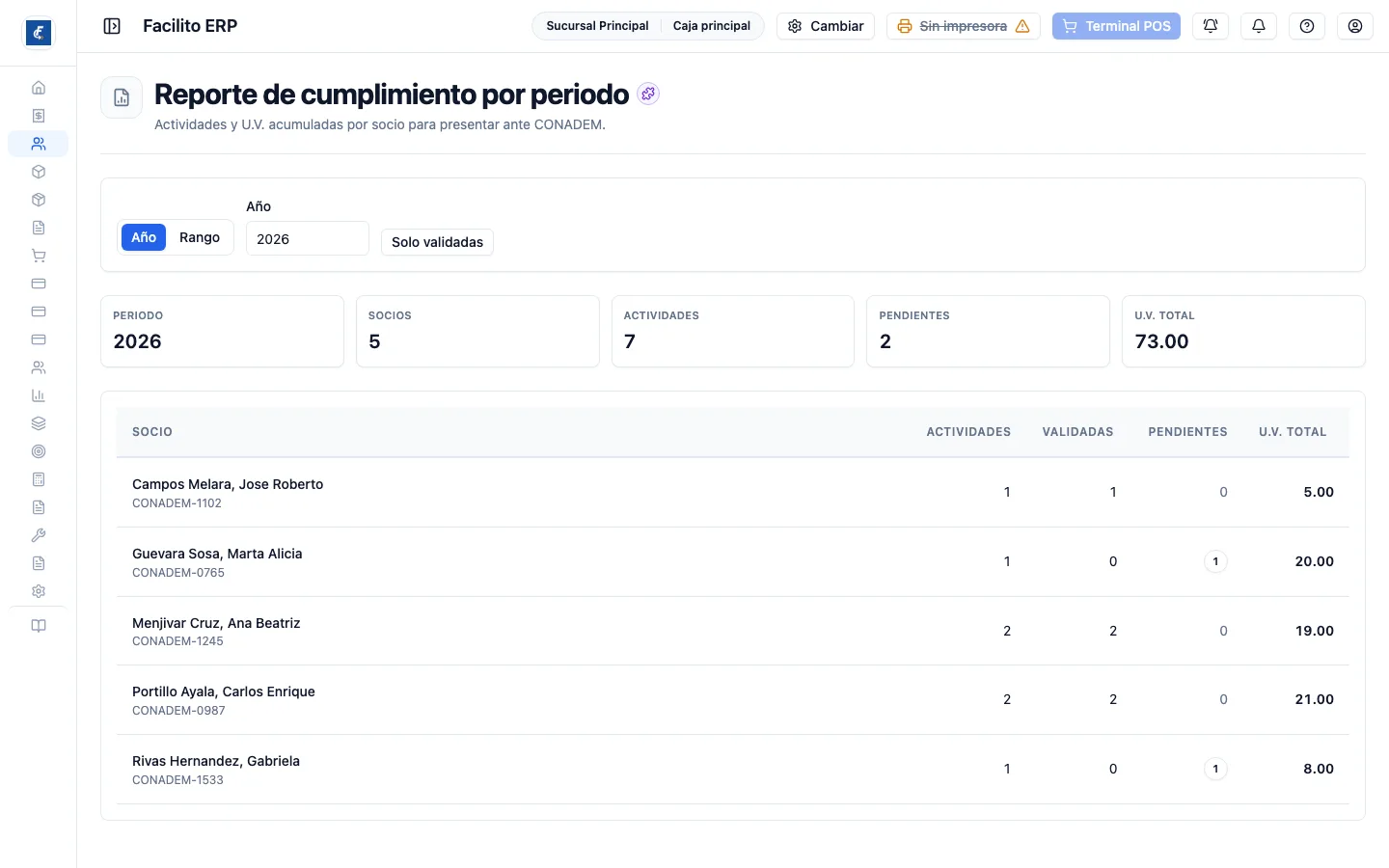Open the book icon at the sidebar bottom
Viewport: 1389px width, 868px height.
39,626
